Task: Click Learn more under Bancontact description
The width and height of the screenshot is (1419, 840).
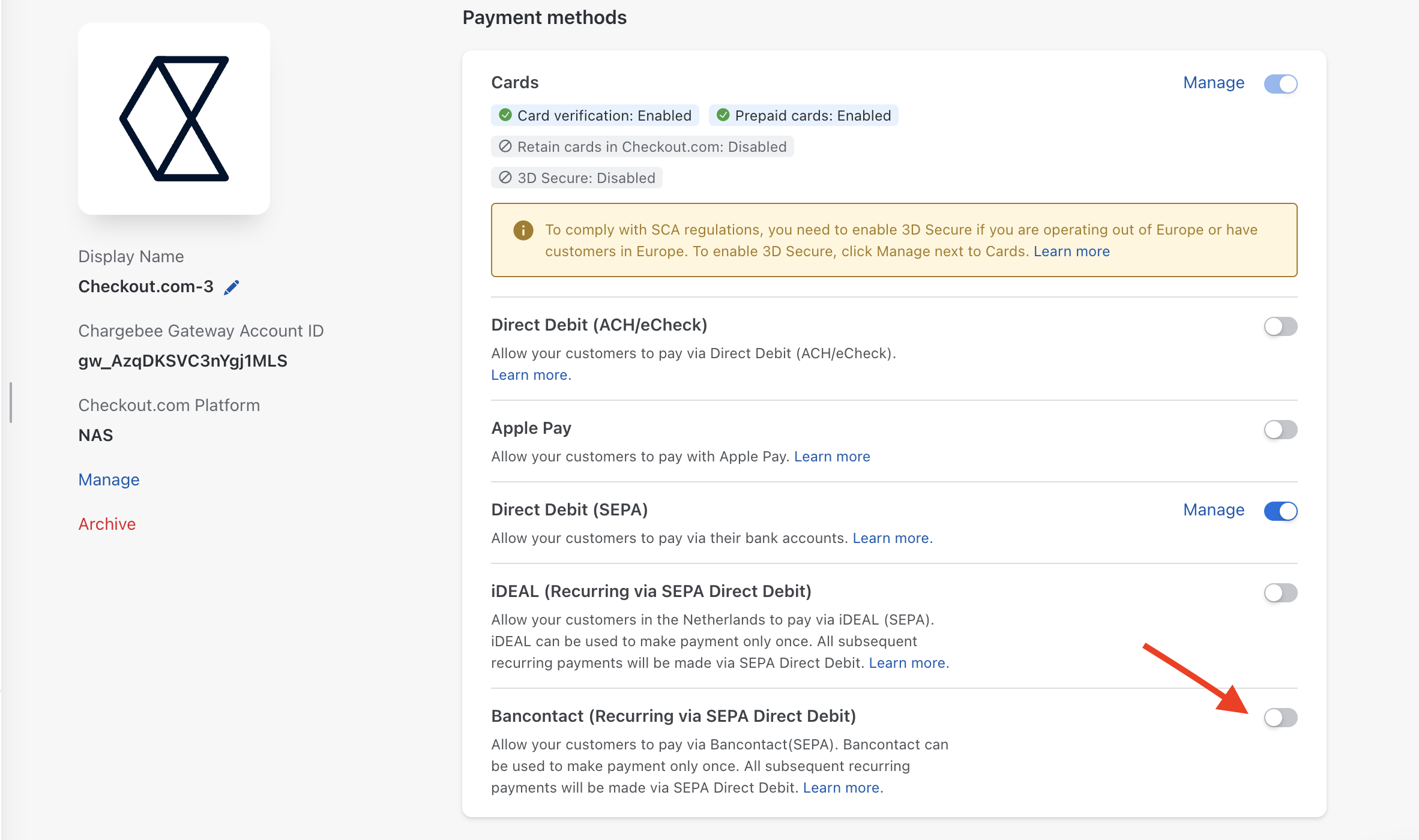Action: coord(841,788)
